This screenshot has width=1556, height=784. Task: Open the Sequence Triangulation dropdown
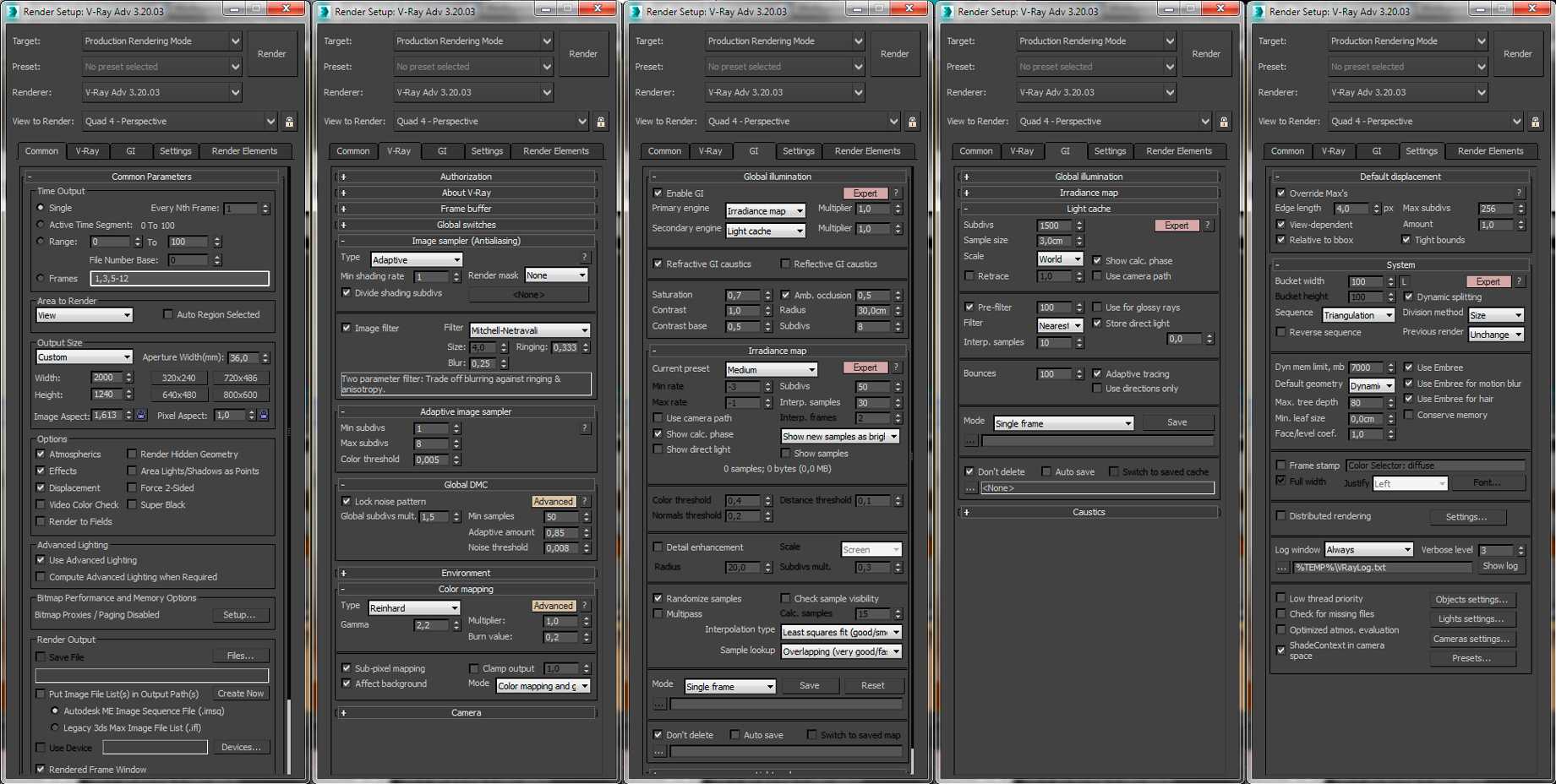point(1358,315)
